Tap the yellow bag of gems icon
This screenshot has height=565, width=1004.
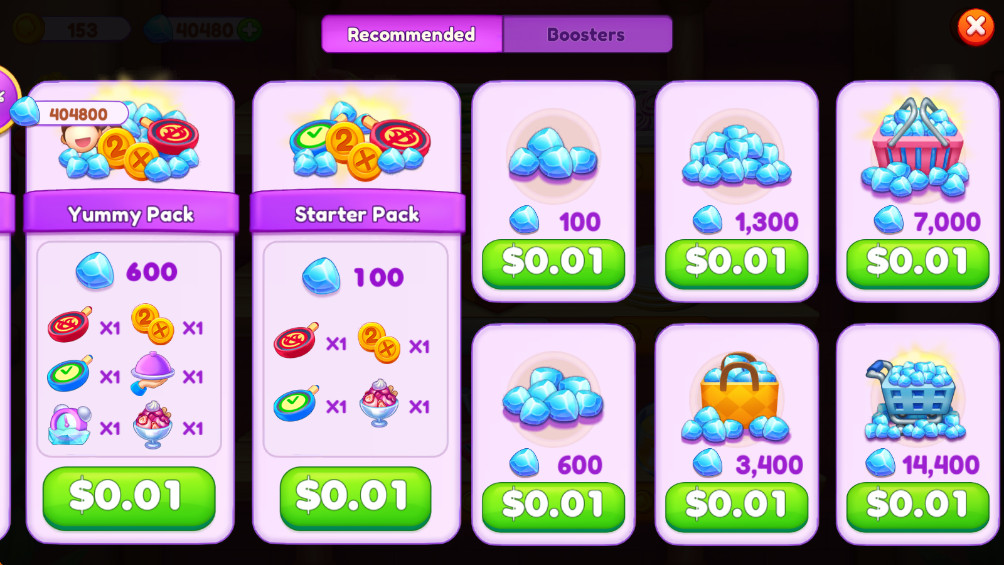736,397
